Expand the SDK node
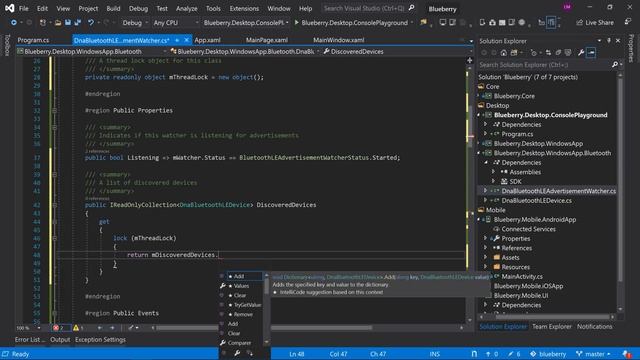Image resolution: width=640 pixels, height=360 pixels. [x=493, y=181]
